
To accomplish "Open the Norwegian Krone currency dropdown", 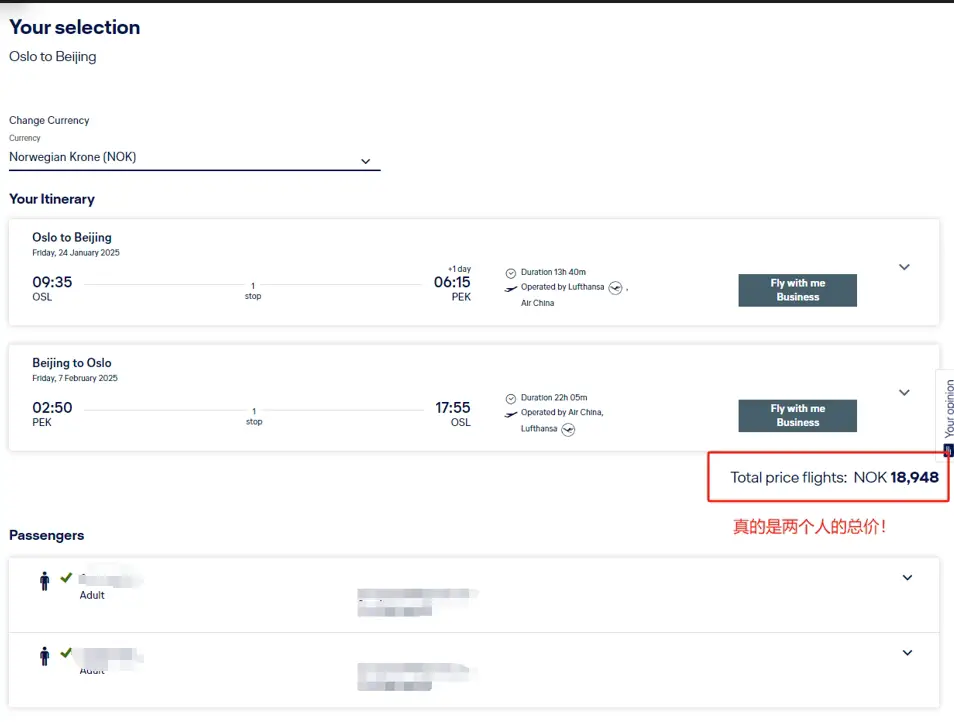I will pyautogui.click(x=365, y=160).
